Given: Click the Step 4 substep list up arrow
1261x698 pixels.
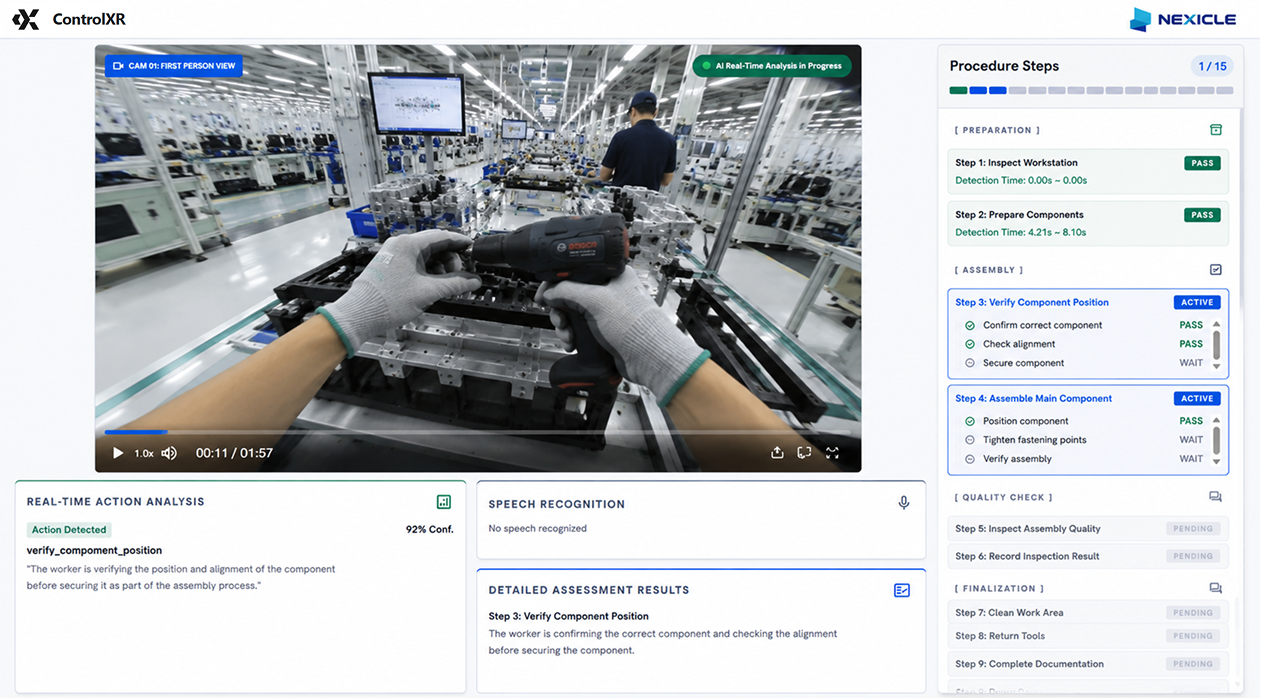Looking at the screenshot, I should pos(1216,420).
